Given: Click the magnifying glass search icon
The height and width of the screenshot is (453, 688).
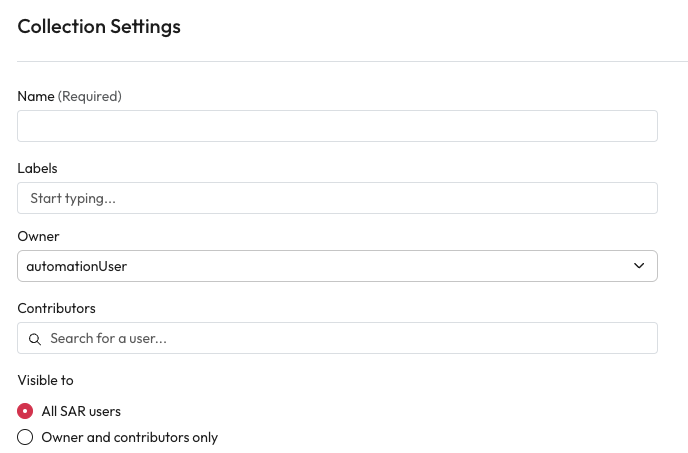Looking at the screenshot, I should 35,339.
